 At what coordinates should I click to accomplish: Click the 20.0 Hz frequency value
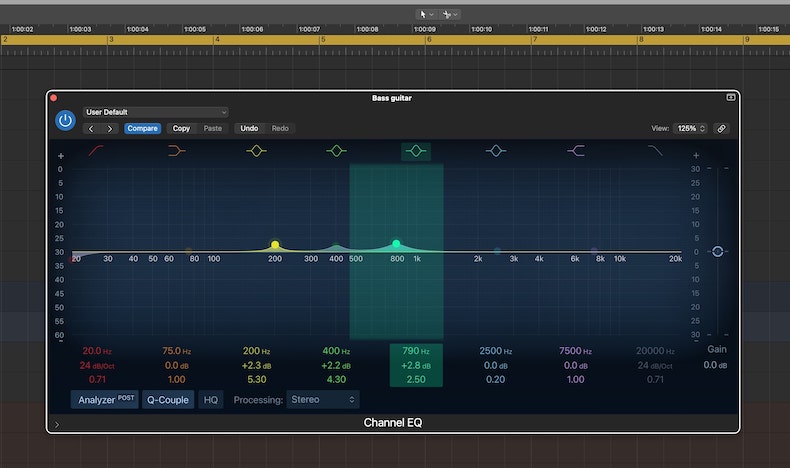pyautogui.click(x=97, y=351)
